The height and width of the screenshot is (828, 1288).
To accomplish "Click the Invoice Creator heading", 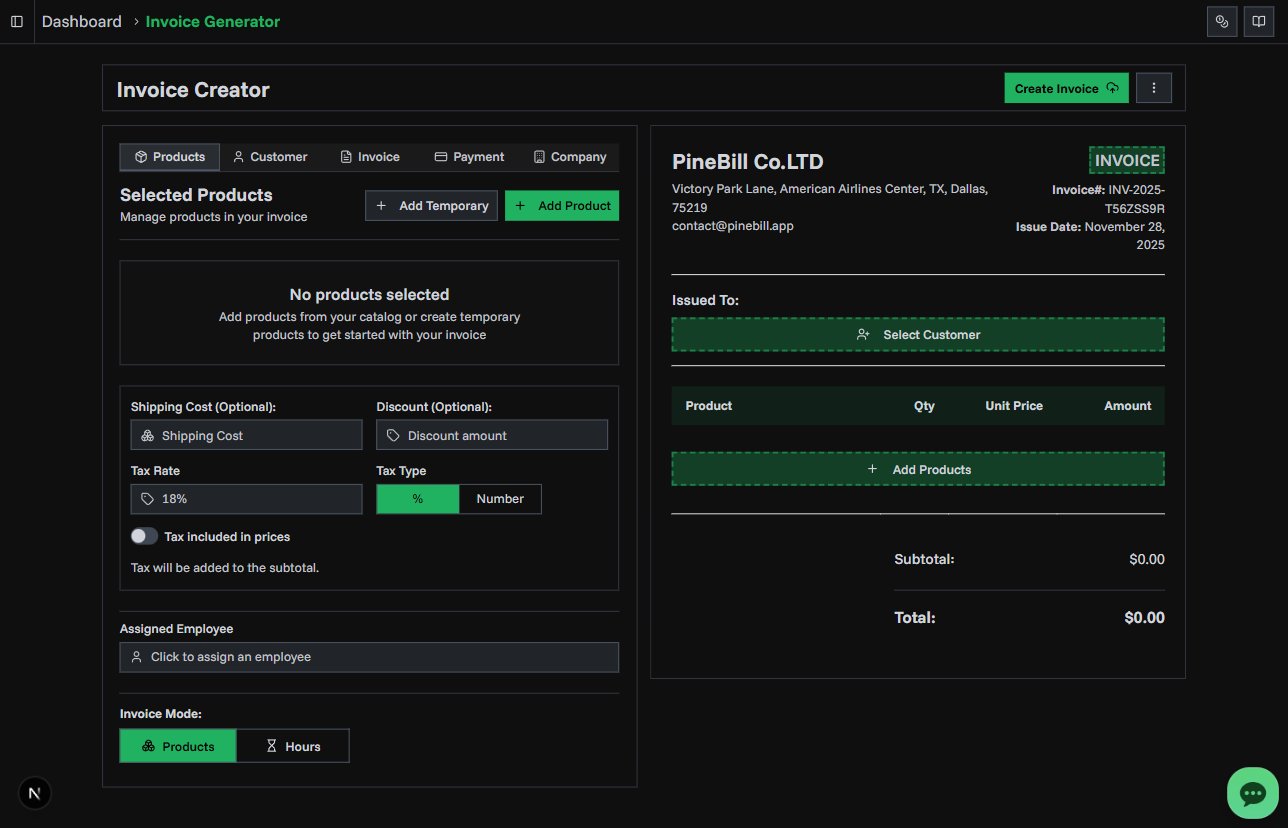I will click(193, 90).
